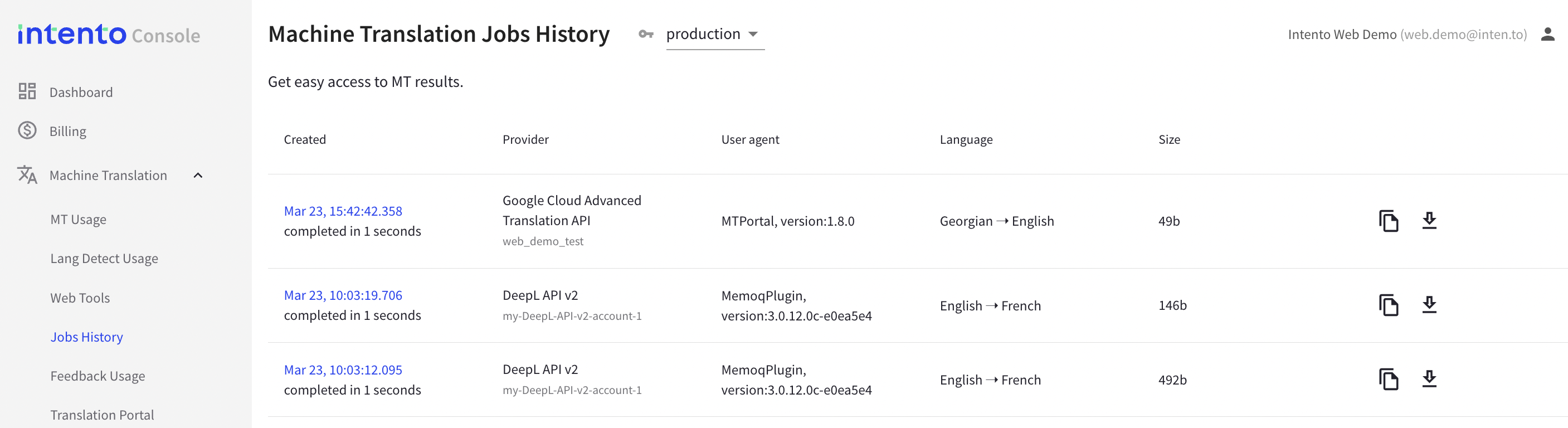This screenshot has width=1568, height=428.
Task: Open Lang Detect Usage page
Action: pyautogui.click(x=104, y=259)
